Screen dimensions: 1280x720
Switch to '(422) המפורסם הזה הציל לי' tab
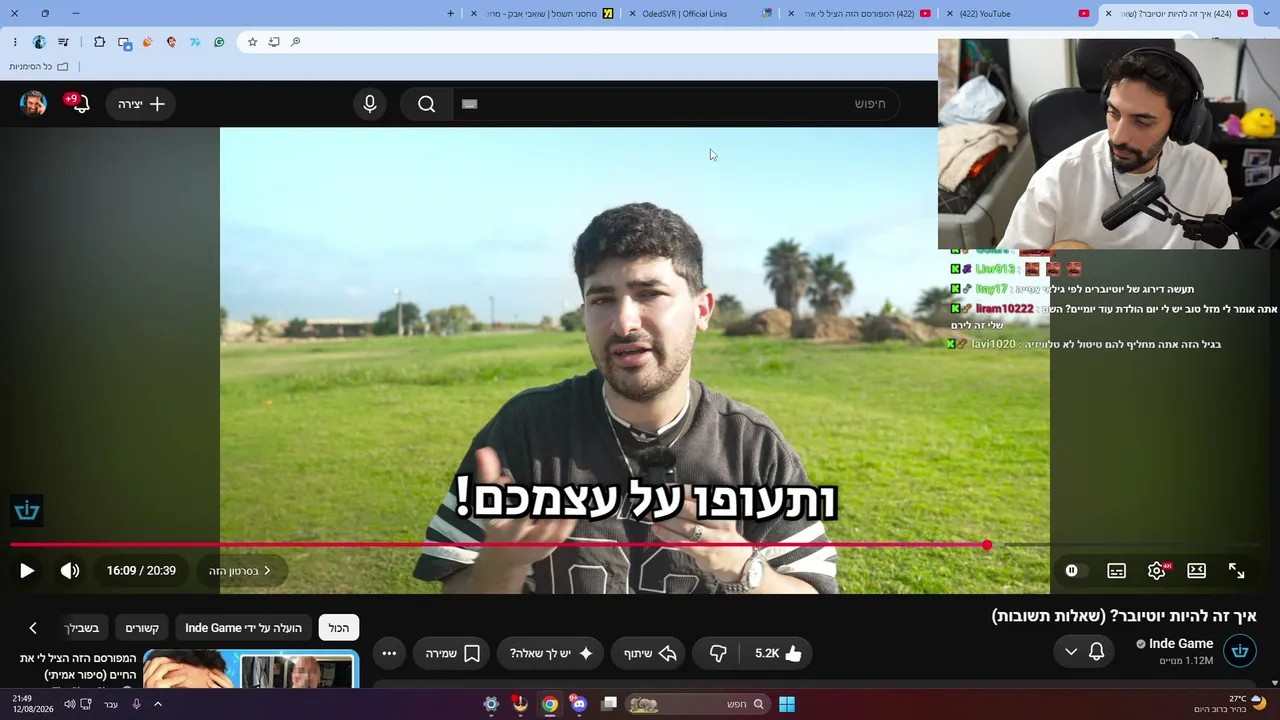pyautogui.click(x=860, y=13)
